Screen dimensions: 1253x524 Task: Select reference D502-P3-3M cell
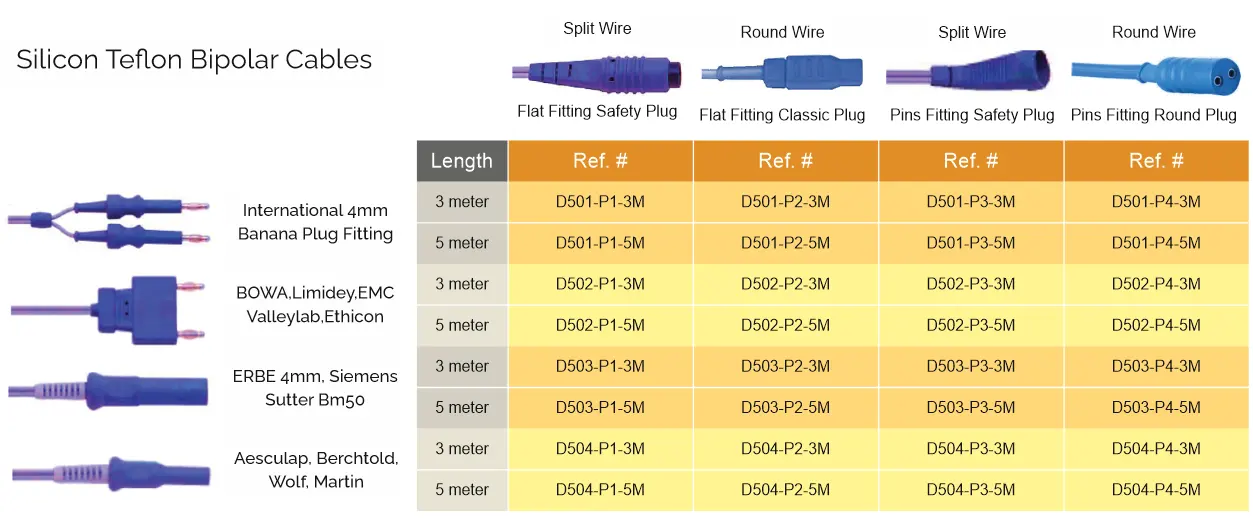pyautogui.click(x=970, y=284)
